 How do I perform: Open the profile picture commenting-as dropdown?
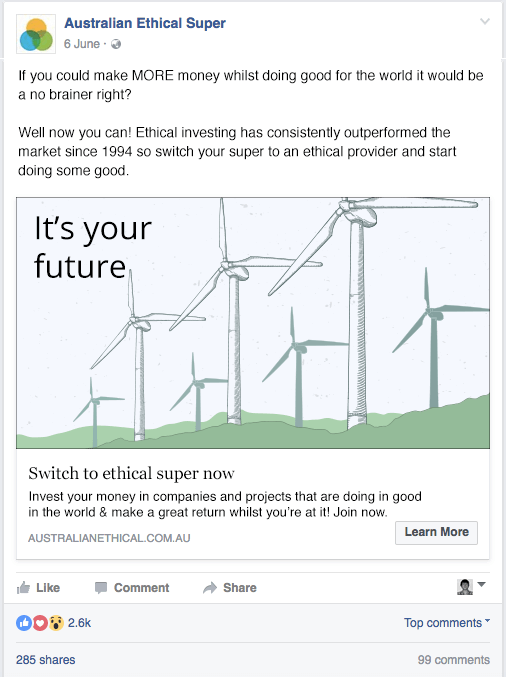(x=471, y=587)
